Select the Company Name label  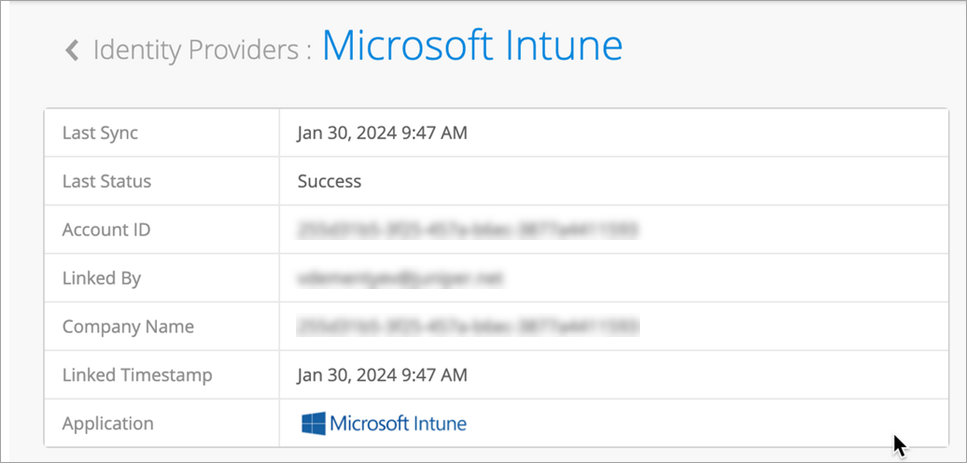[x=128, y=326]
